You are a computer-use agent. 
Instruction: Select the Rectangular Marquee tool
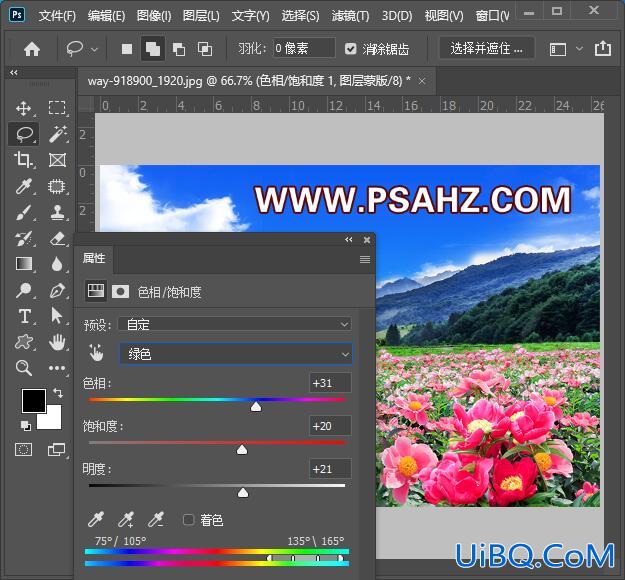click(57, 108)
